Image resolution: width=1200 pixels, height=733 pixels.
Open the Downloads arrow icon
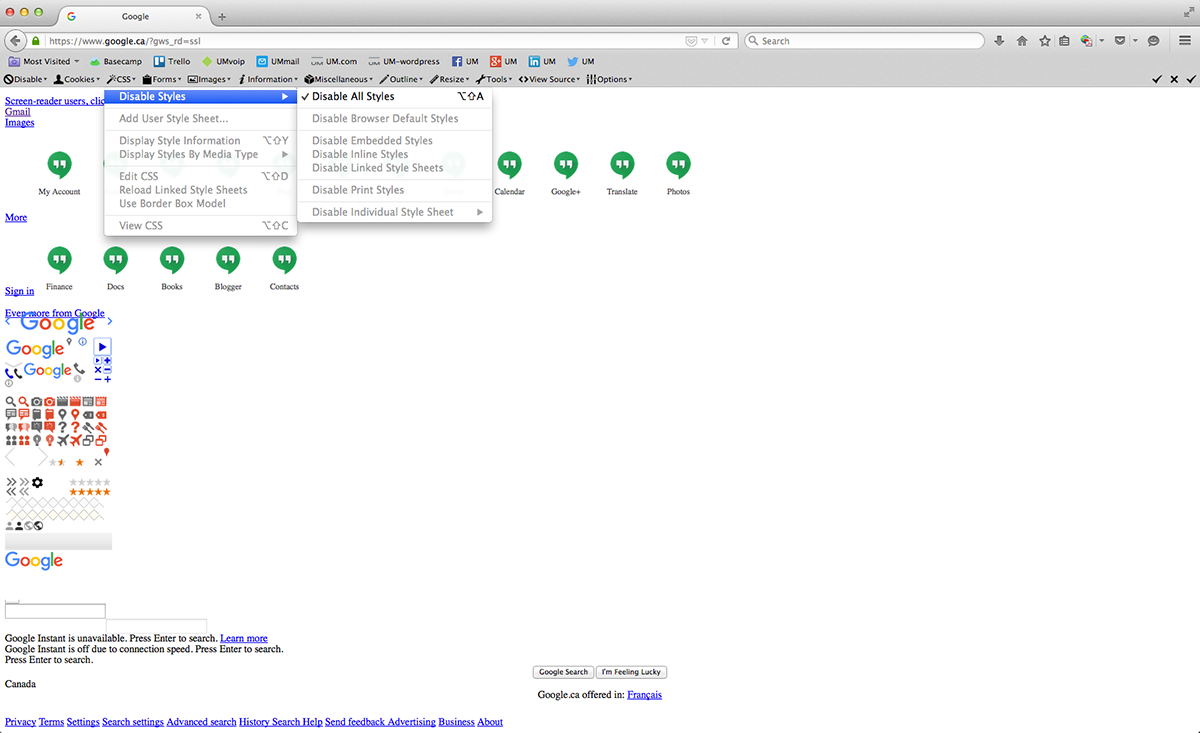pyautogui.click(x=999, y=41)
